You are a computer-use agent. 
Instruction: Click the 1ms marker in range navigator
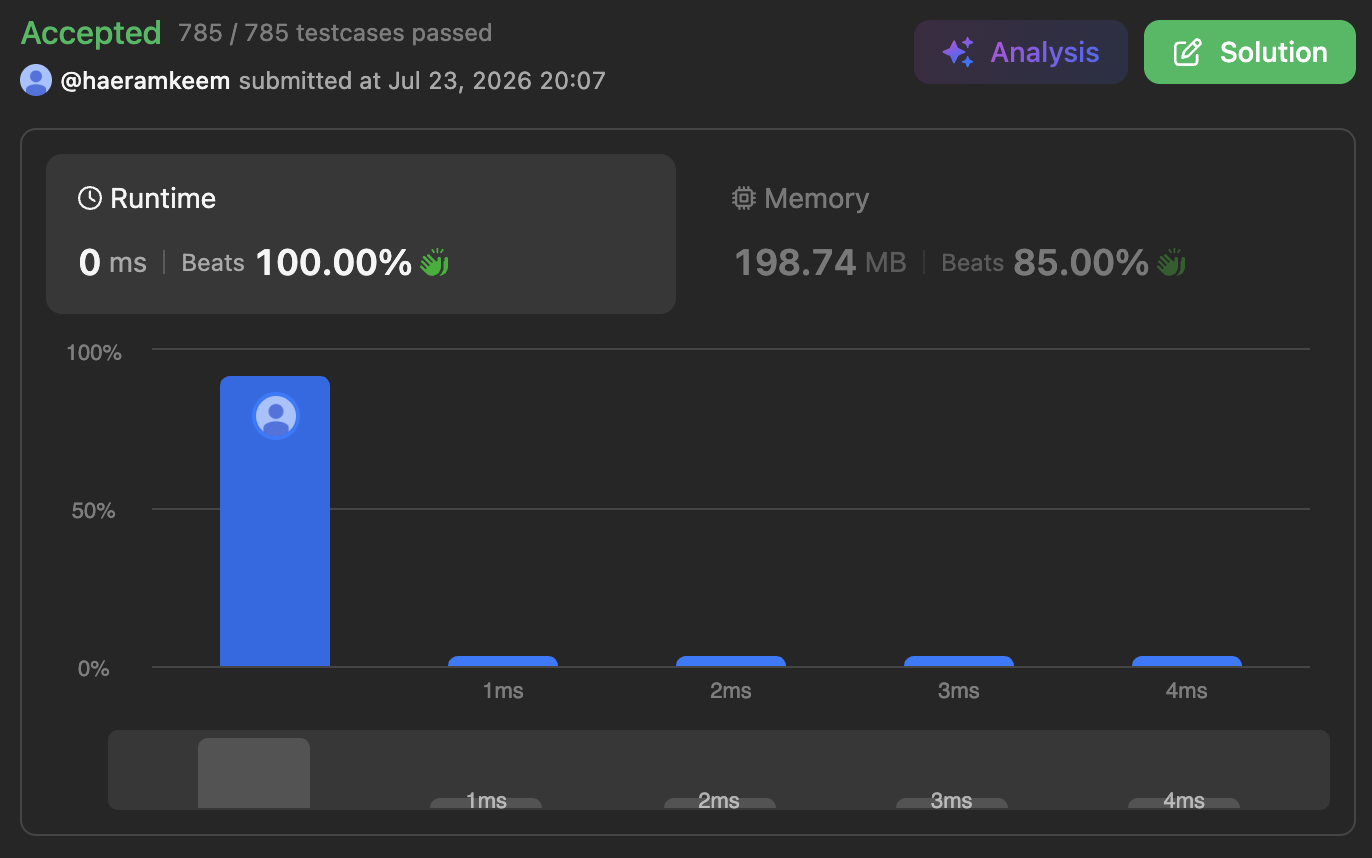click(486, 802)
